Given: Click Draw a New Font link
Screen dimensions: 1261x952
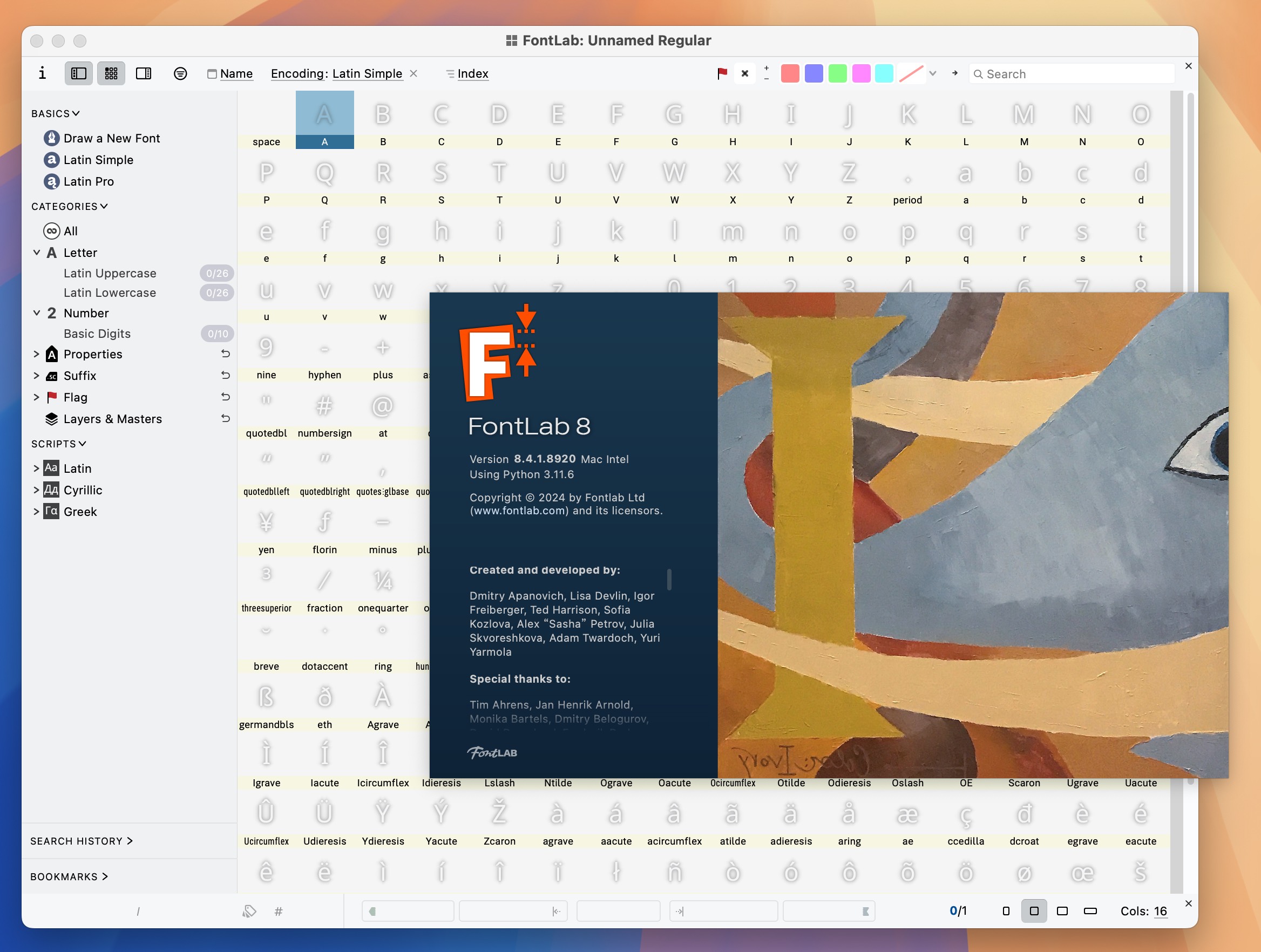Looking at the screenshot, I should click(x=111, y=138).
